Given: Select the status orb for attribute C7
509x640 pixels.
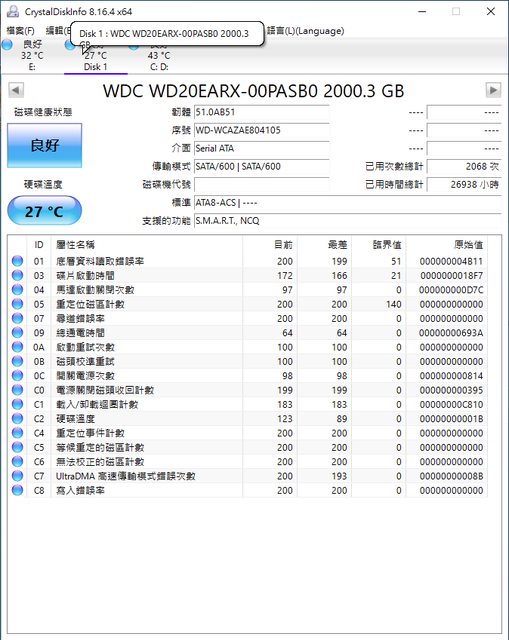Looking at the screenshot, I should click(x=17, y=476).
